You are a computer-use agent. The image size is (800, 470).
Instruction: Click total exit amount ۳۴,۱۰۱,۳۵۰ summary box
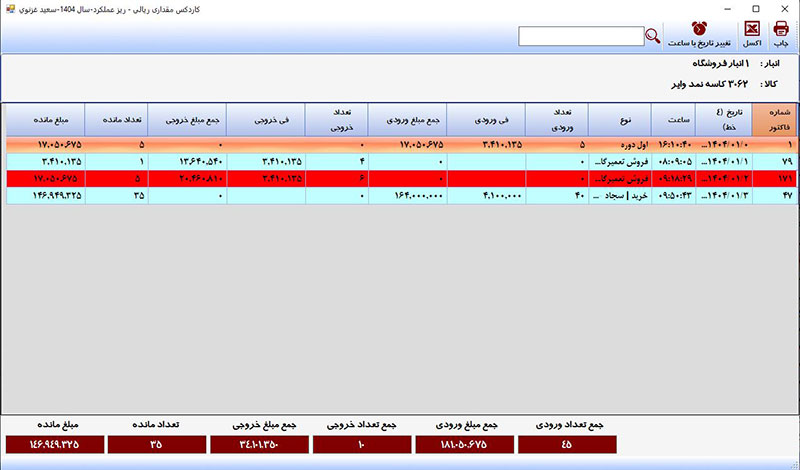click(259, 444)
